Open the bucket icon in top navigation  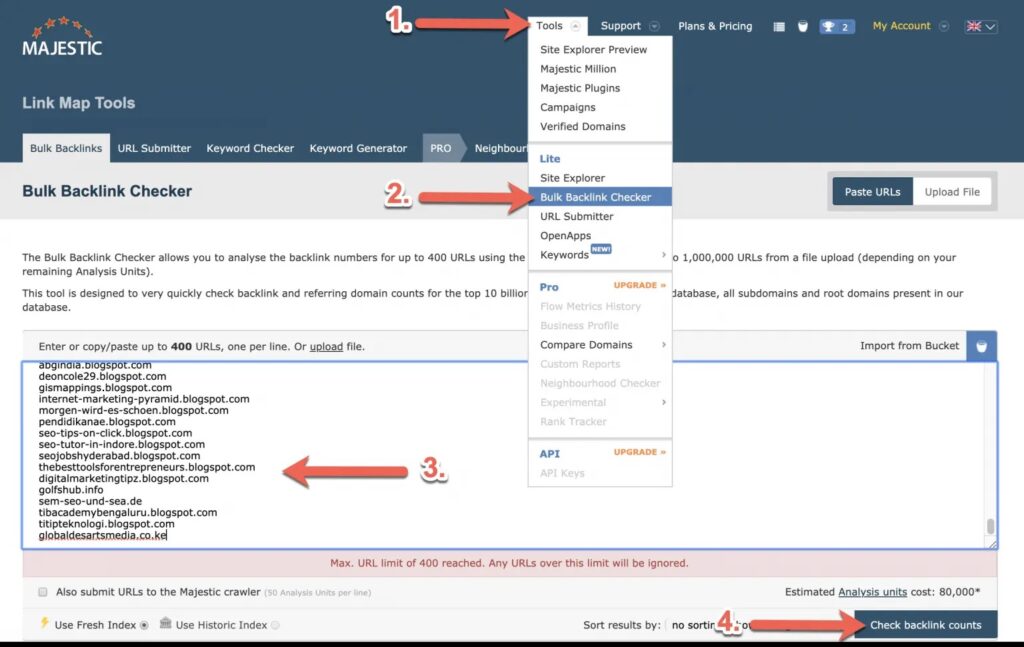[x=803, y=27]
